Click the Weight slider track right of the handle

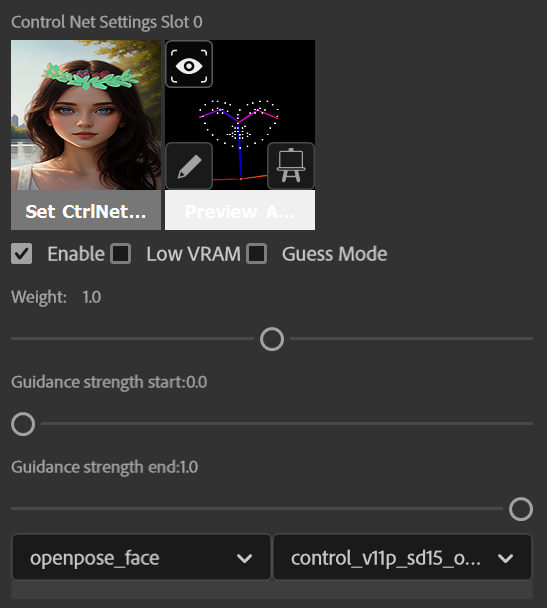(x=411, y=339)
